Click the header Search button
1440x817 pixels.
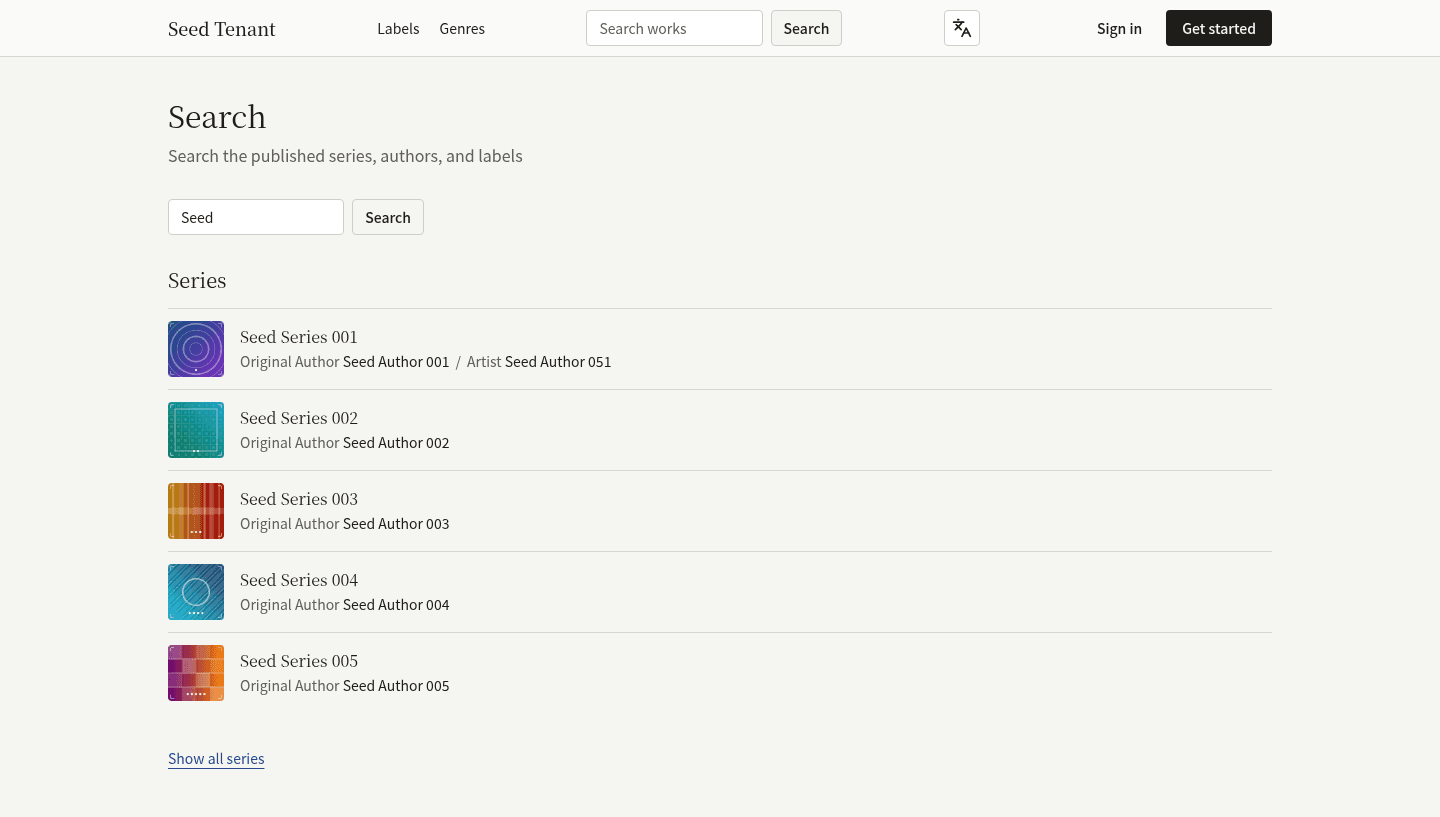coord(806,28)
